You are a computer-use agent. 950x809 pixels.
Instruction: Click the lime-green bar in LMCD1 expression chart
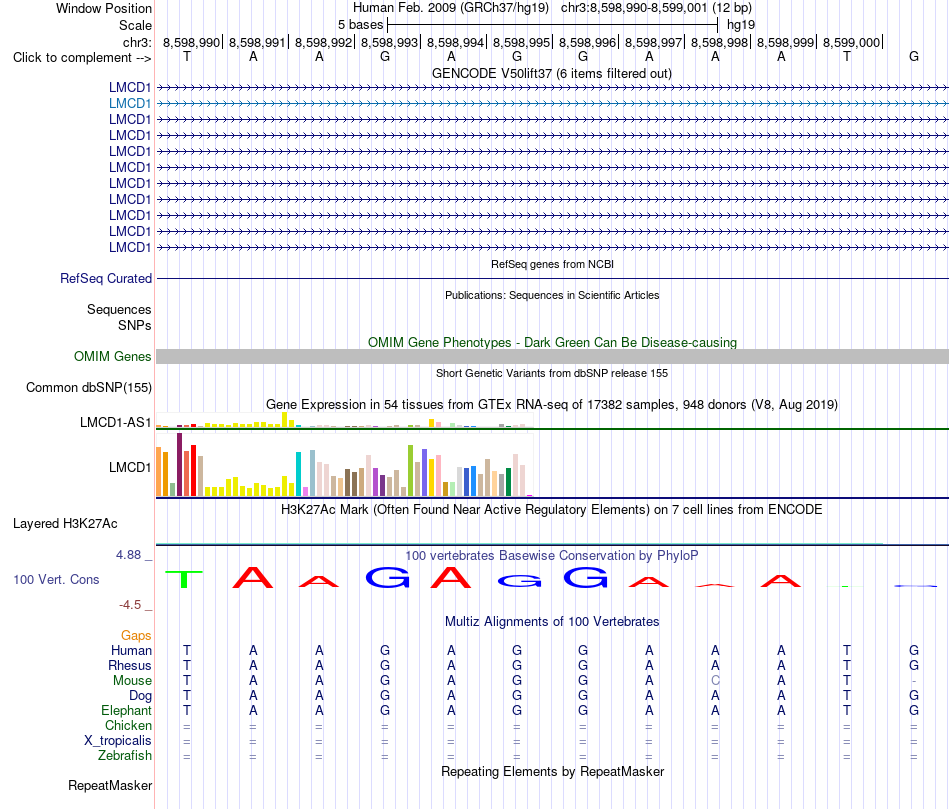pos(410,471)
